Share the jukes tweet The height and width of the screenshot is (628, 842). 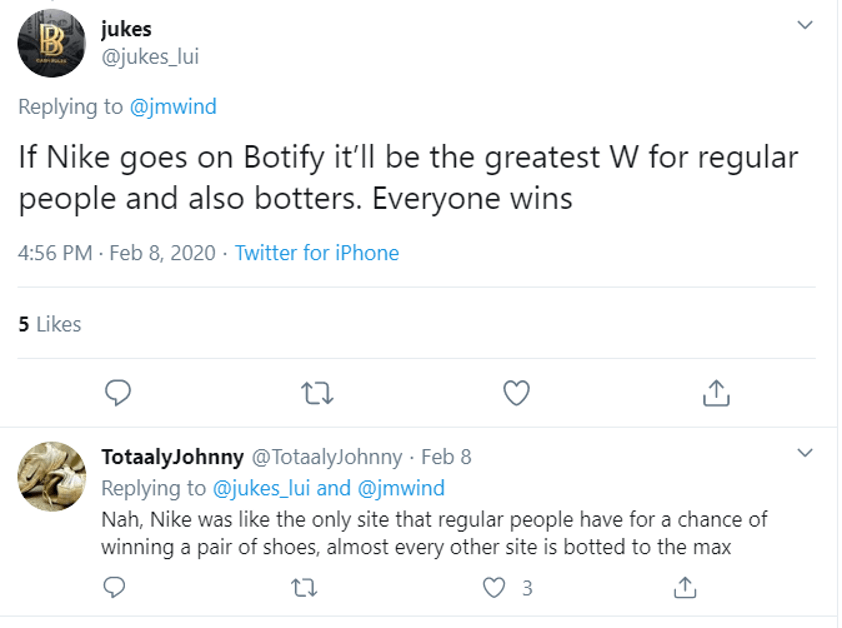pyautogui.click(x=716, y=393)
